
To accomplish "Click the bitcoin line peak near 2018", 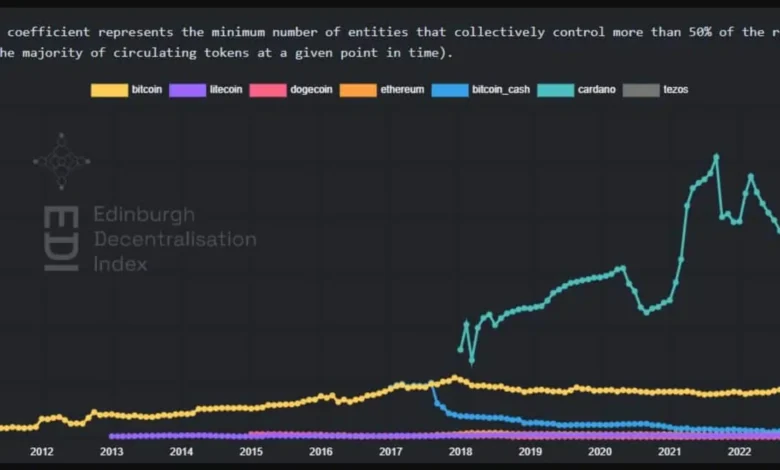I will pyautogui.click(x=455, y=378).
